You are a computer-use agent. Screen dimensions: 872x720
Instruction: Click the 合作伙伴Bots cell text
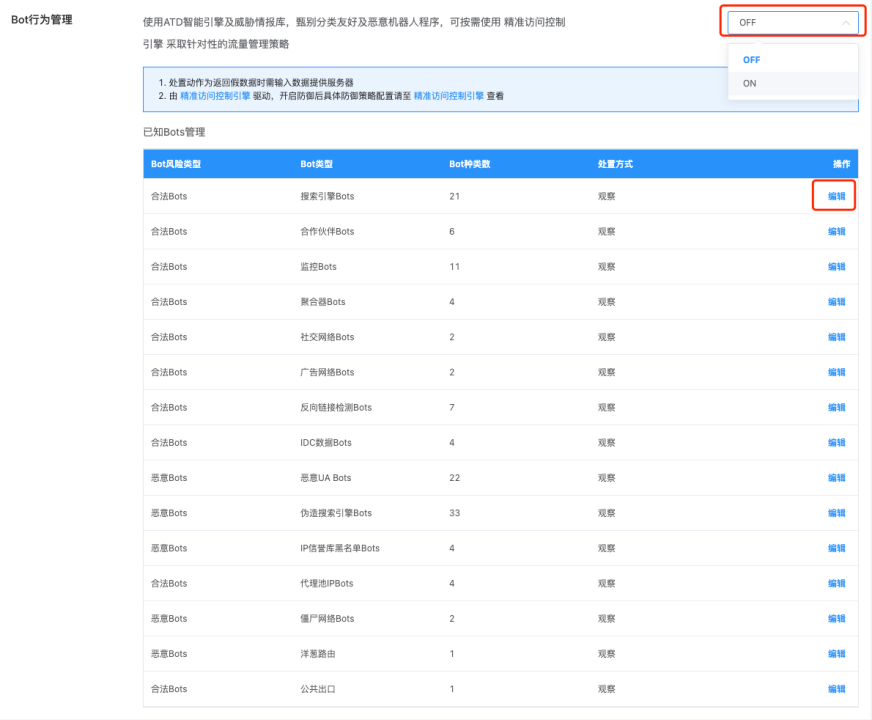click(x=327, y=231)
